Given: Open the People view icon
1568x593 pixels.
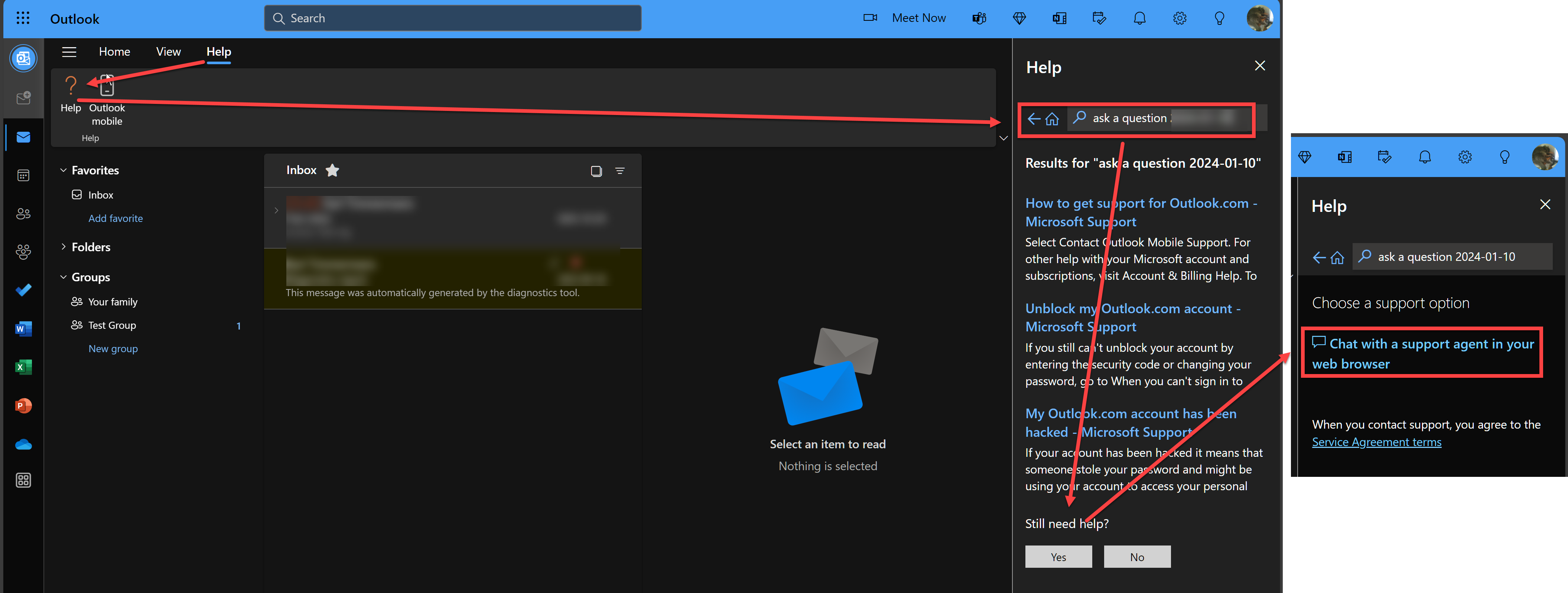Looking at the screenshot, I should (x=23, y=213).
